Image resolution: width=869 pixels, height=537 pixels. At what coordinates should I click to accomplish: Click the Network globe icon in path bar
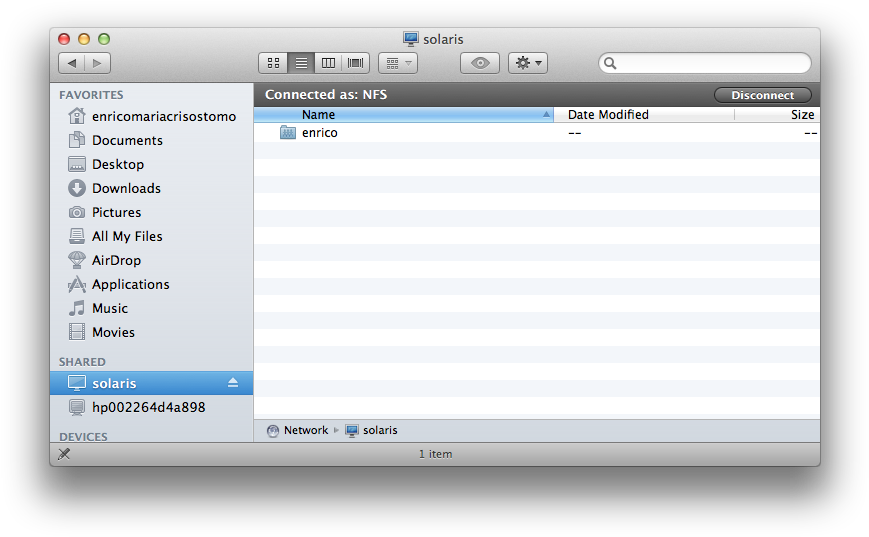[273, 431]
